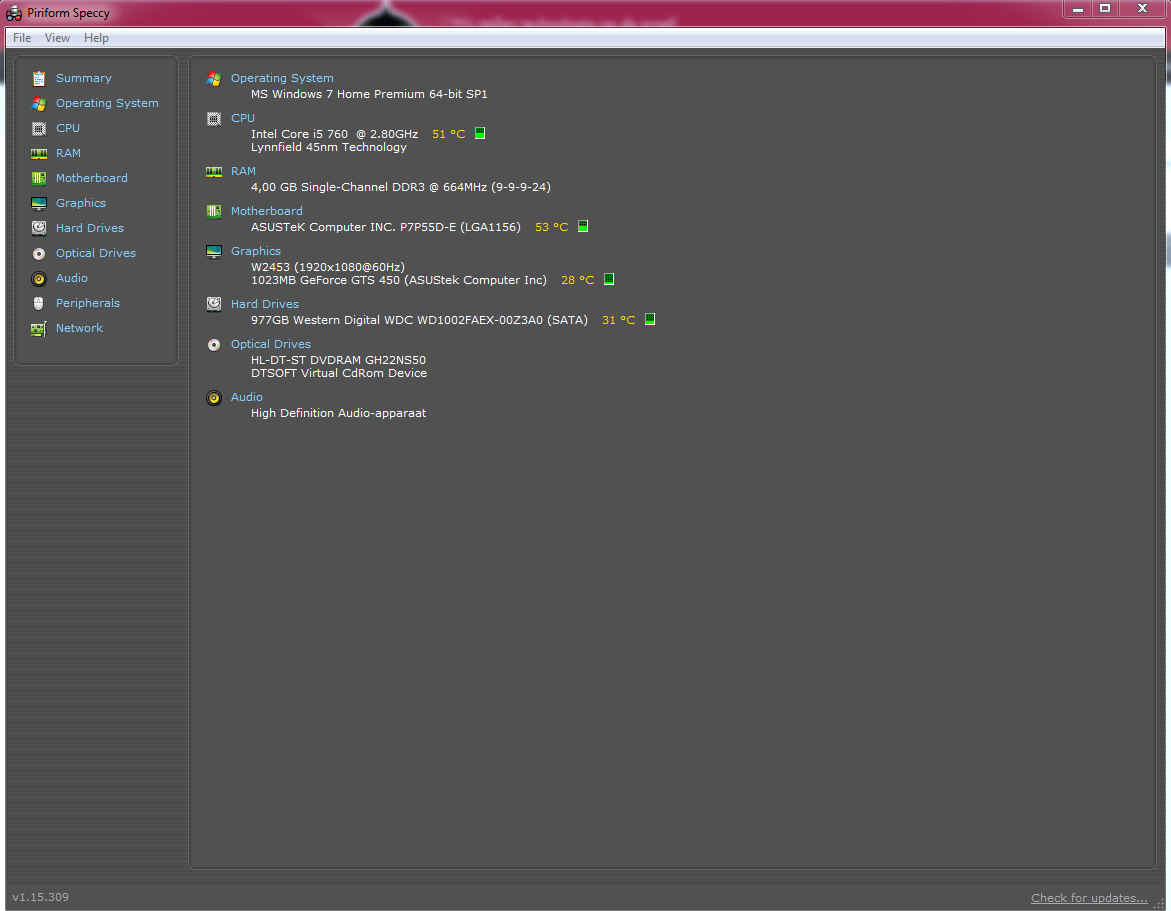Click Hard Drives heading link in main panel
This screenshot has height=911, width=1171.
(x=265, y=304)
